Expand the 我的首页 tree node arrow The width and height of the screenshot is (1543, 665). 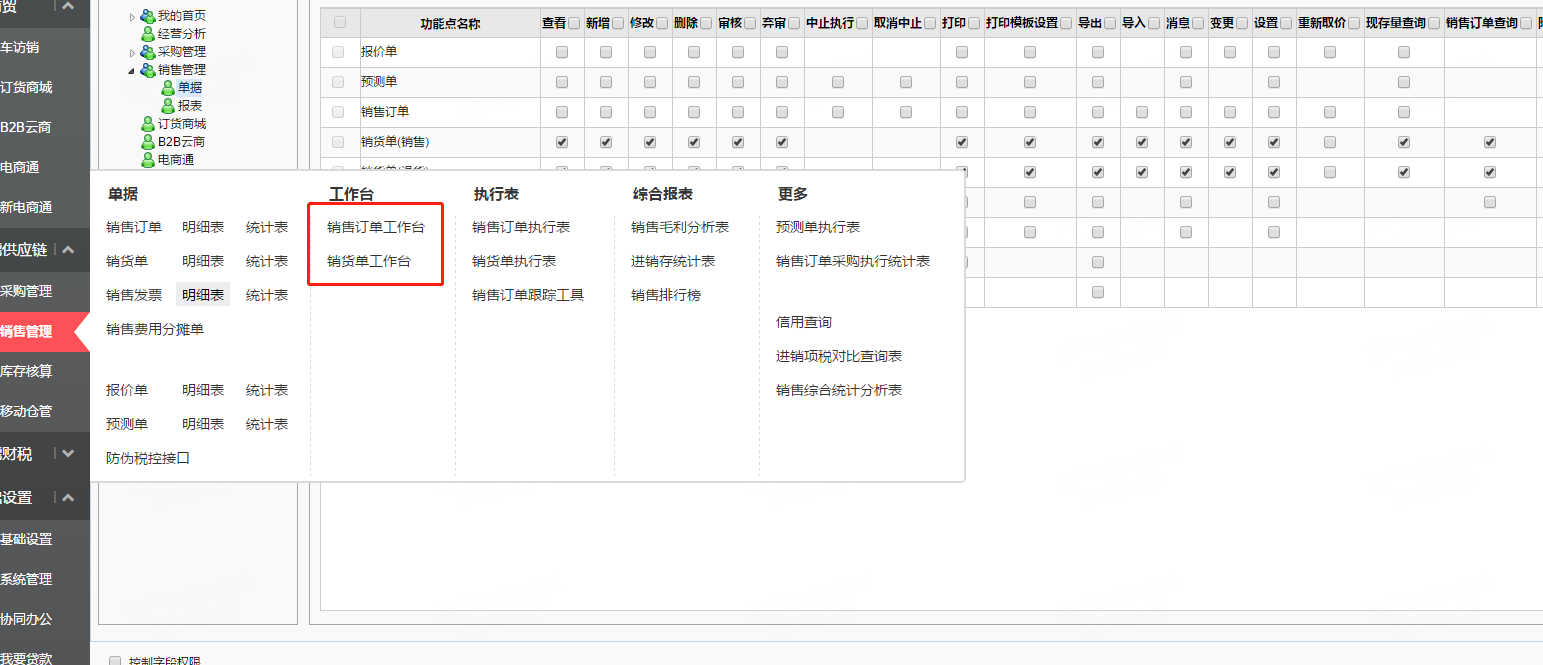pos(133,17)
